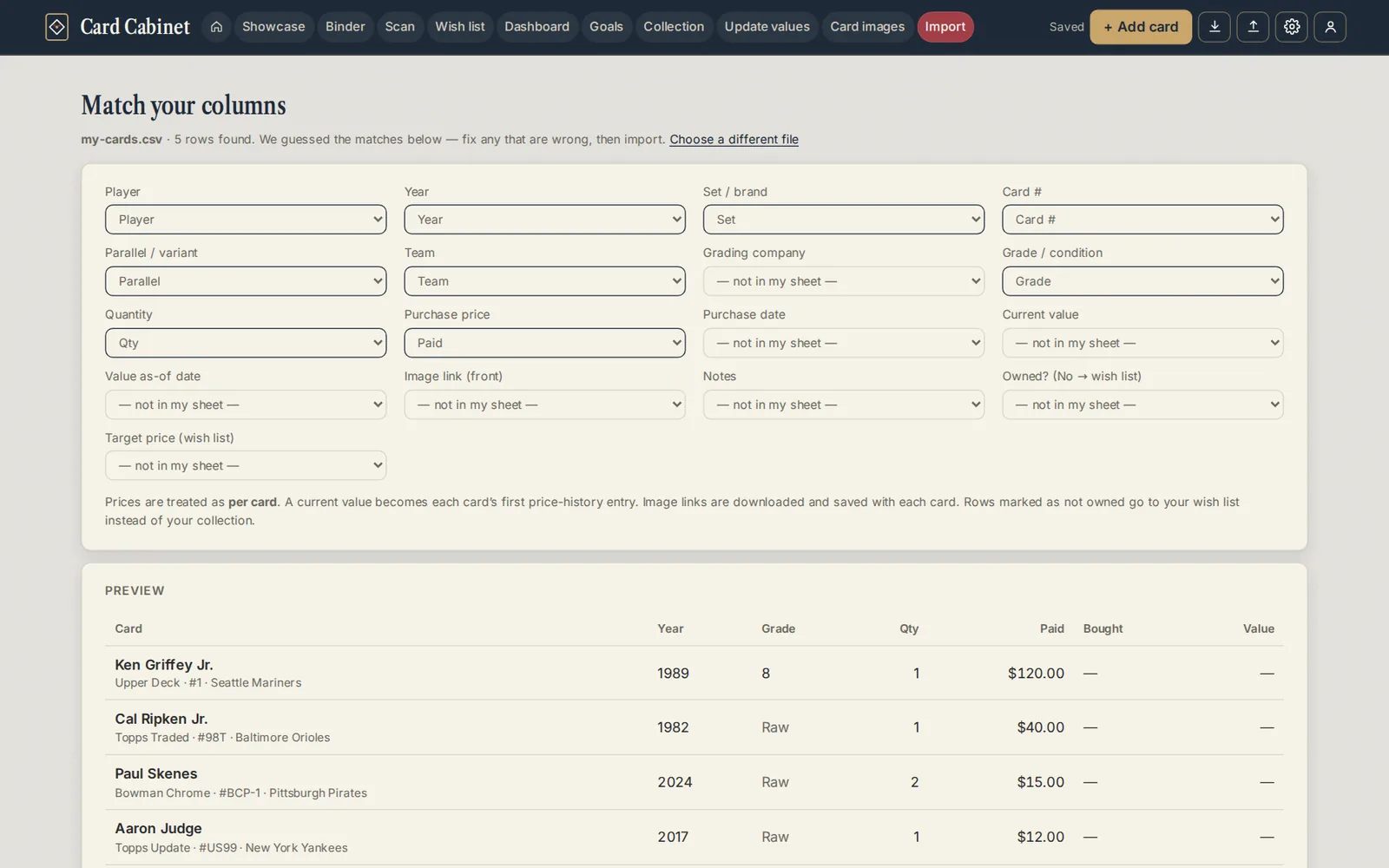
Task: Click Ken Griffey Jr. in preview
Action: click(x=164, y=665)
